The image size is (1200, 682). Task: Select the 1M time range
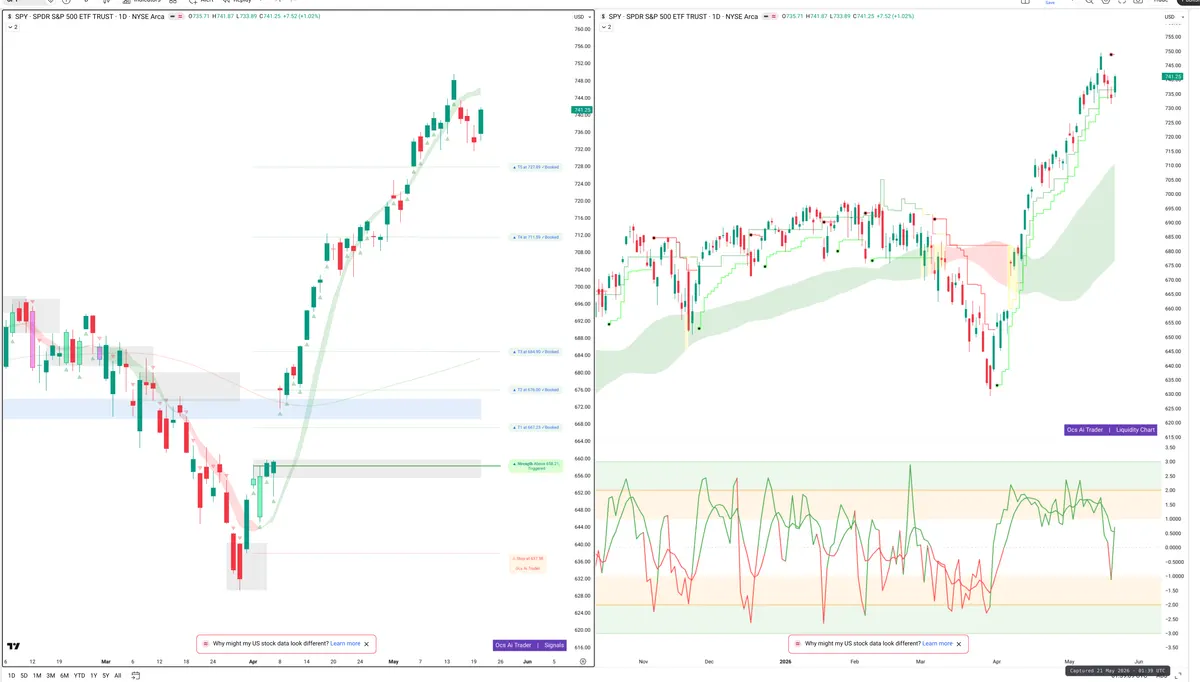click(37, 676)
